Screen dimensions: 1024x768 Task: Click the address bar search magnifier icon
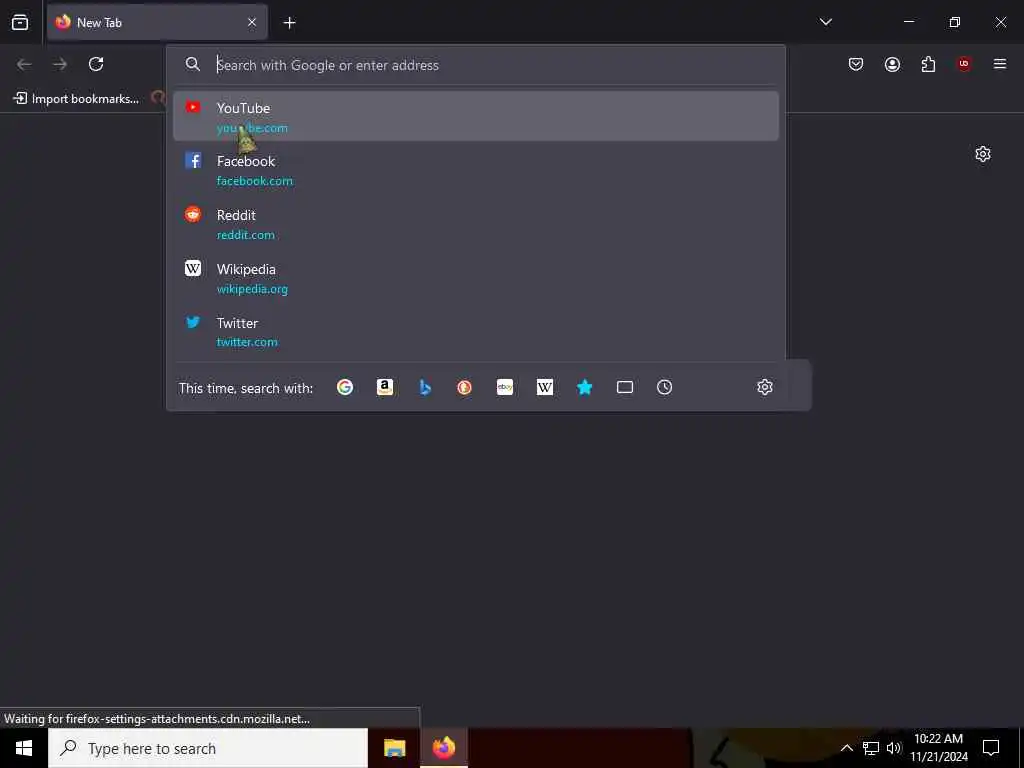193,64
